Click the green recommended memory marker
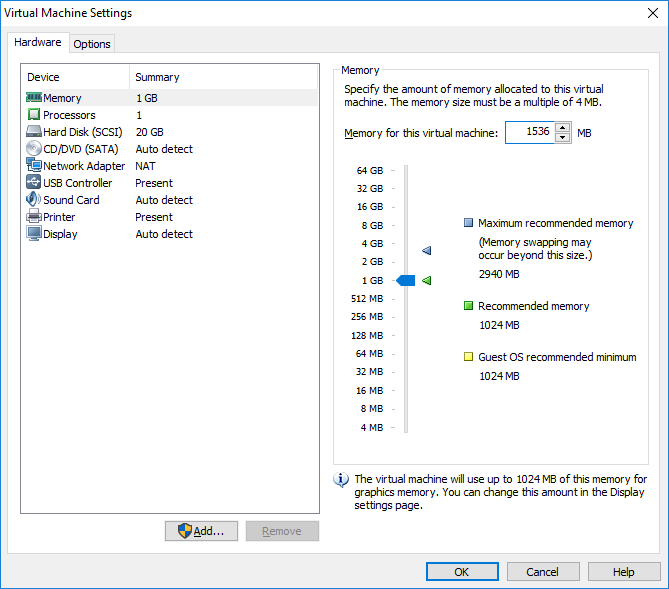The height and width of the screenshot is (589, 669). click(x=427, y=280)
